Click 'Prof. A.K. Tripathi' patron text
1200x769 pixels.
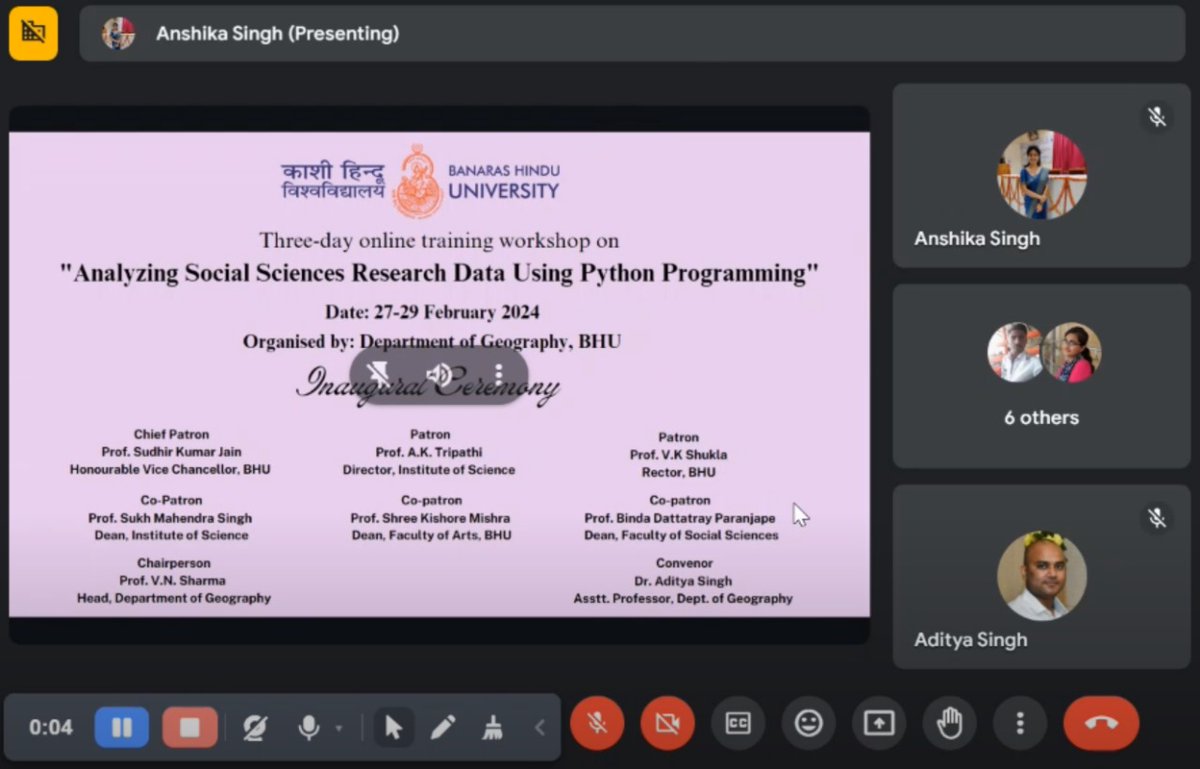click(430, 452)
